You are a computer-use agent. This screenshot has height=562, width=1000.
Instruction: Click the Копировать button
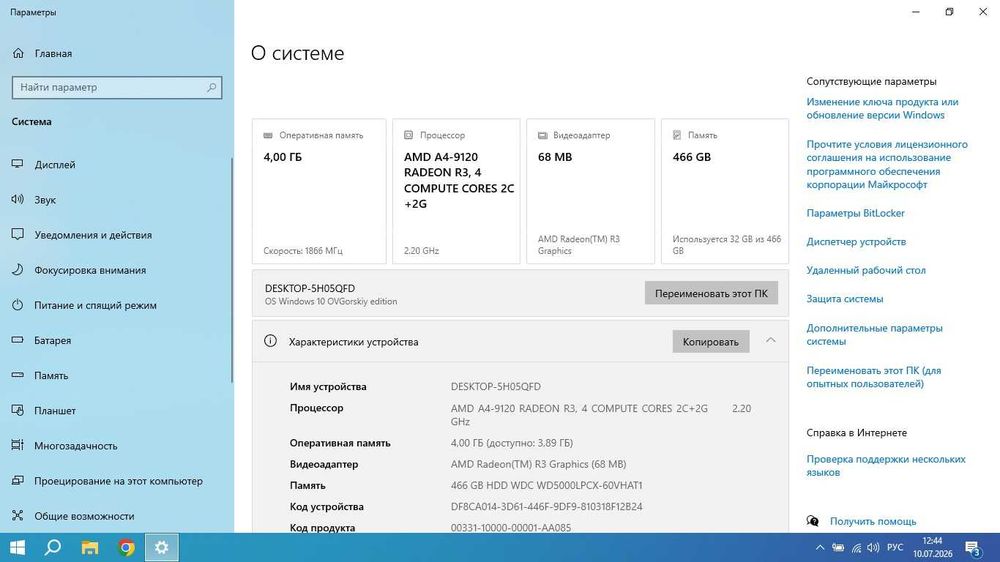(710, 341)
